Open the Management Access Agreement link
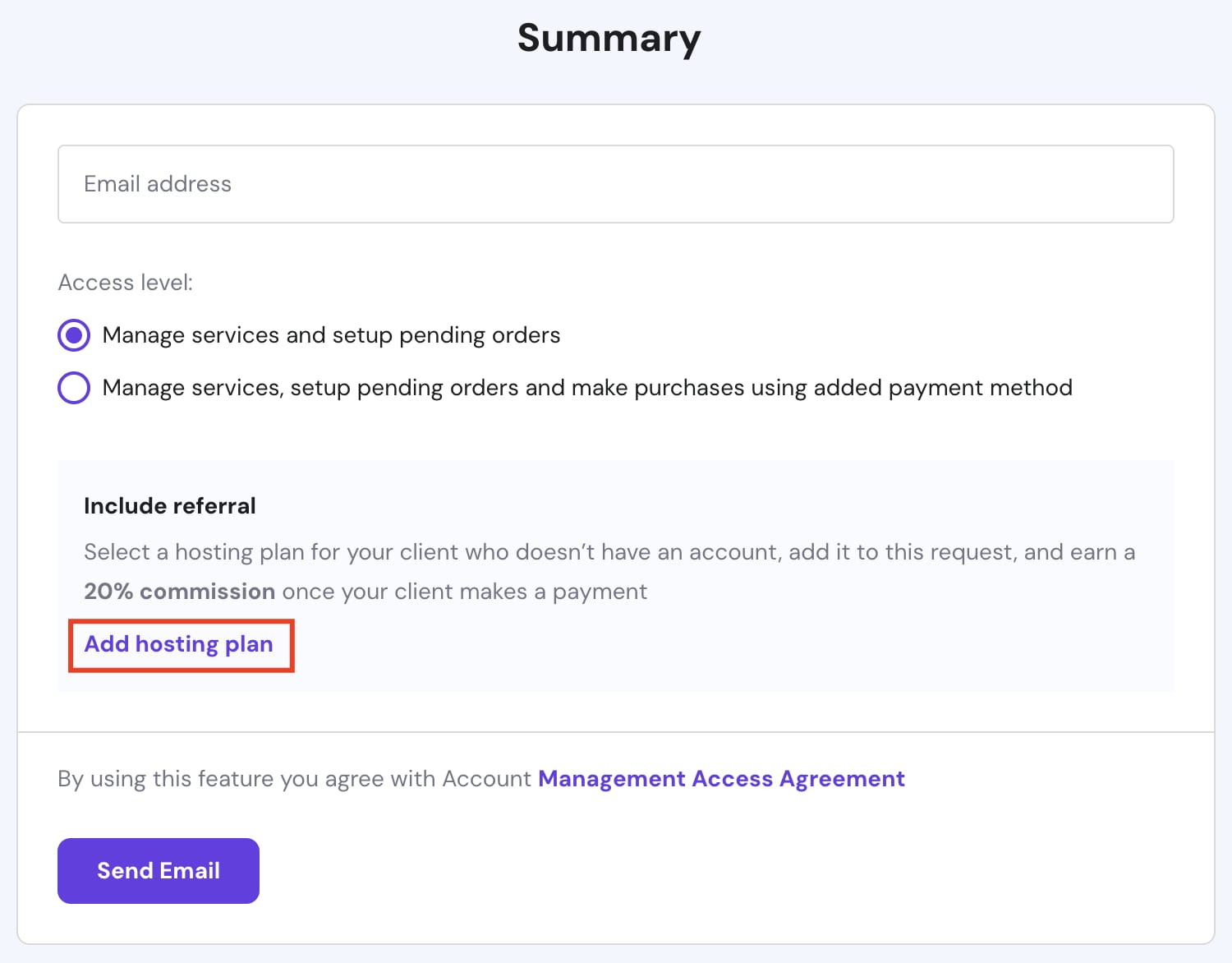 click(721, 779)
